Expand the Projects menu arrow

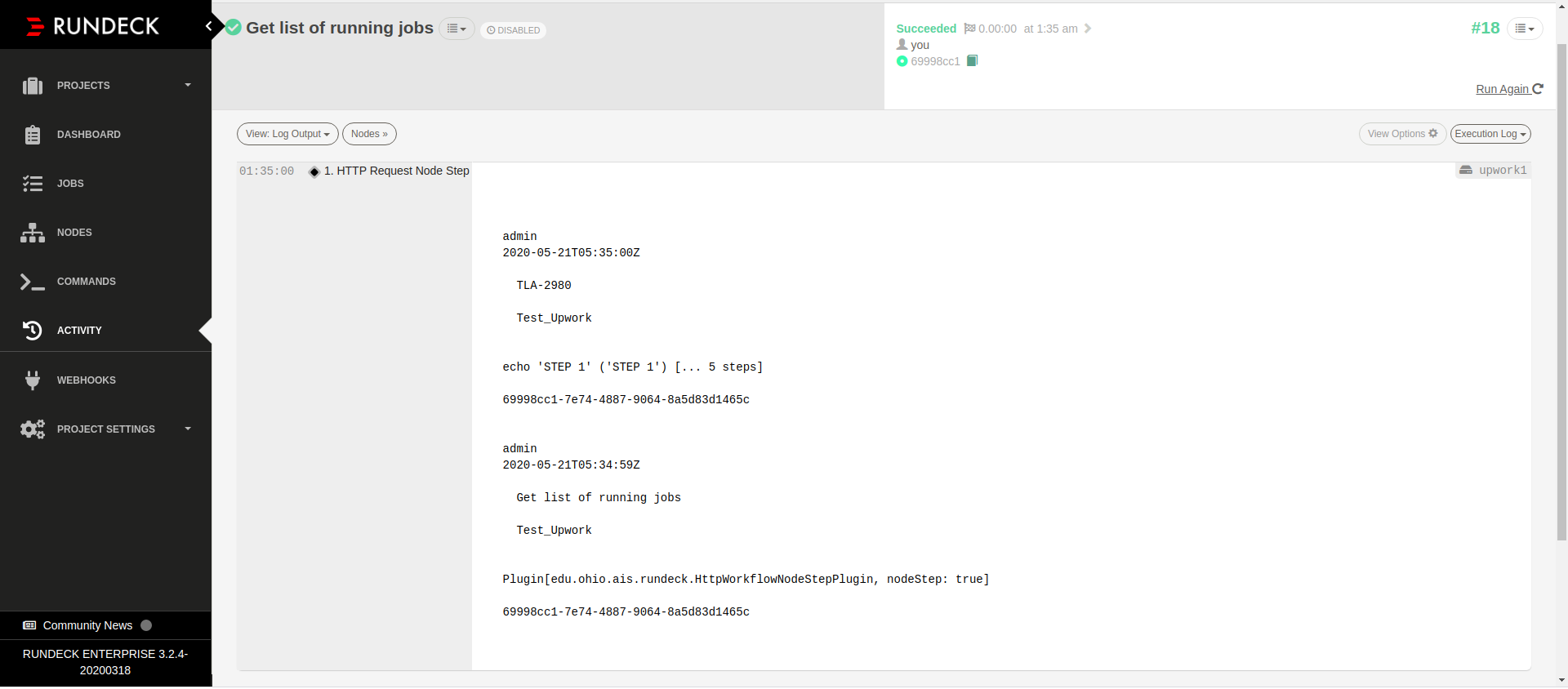(188, 85)
